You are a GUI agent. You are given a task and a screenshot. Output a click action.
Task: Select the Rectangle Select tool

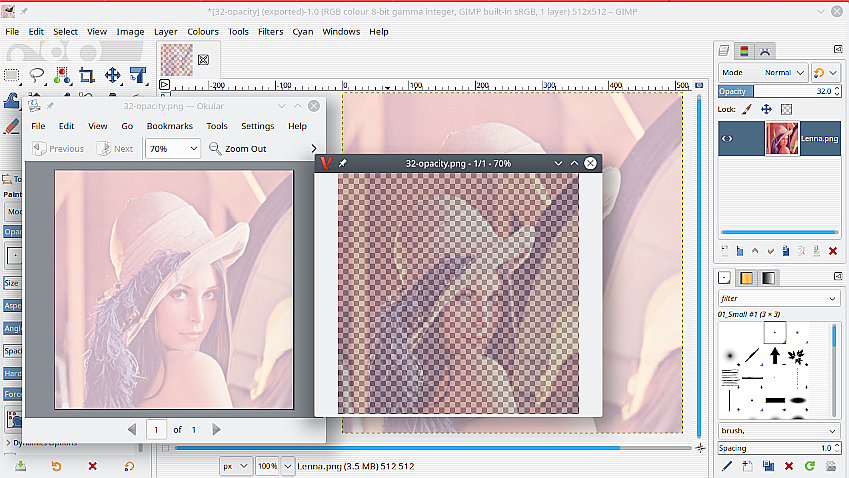click(12, 75)
